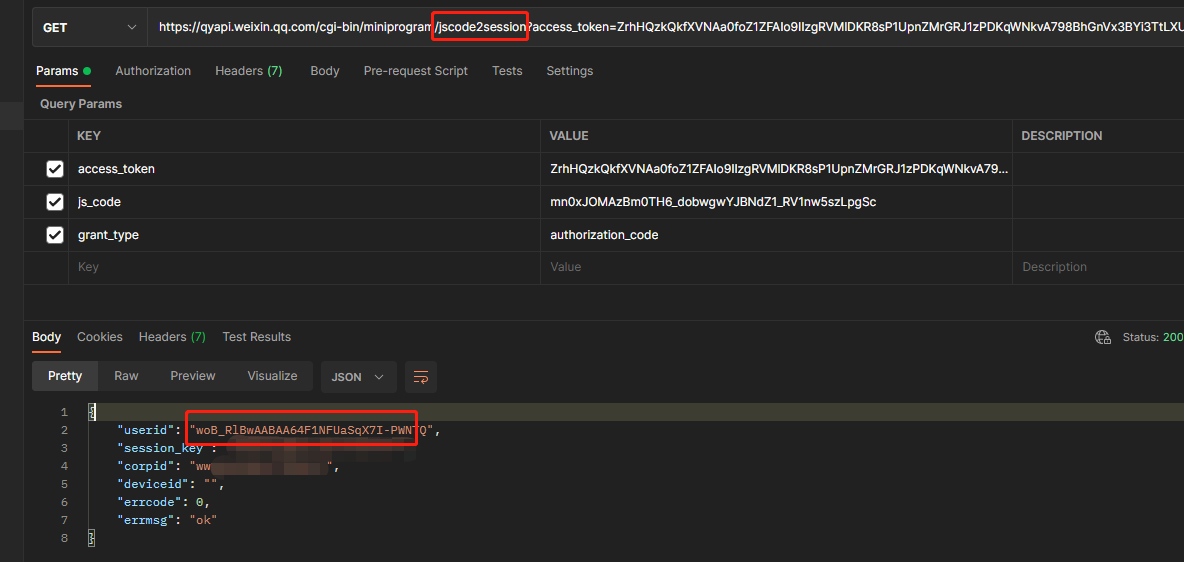Switch response view to Raw
The image size is (1184, 562).
126,376
